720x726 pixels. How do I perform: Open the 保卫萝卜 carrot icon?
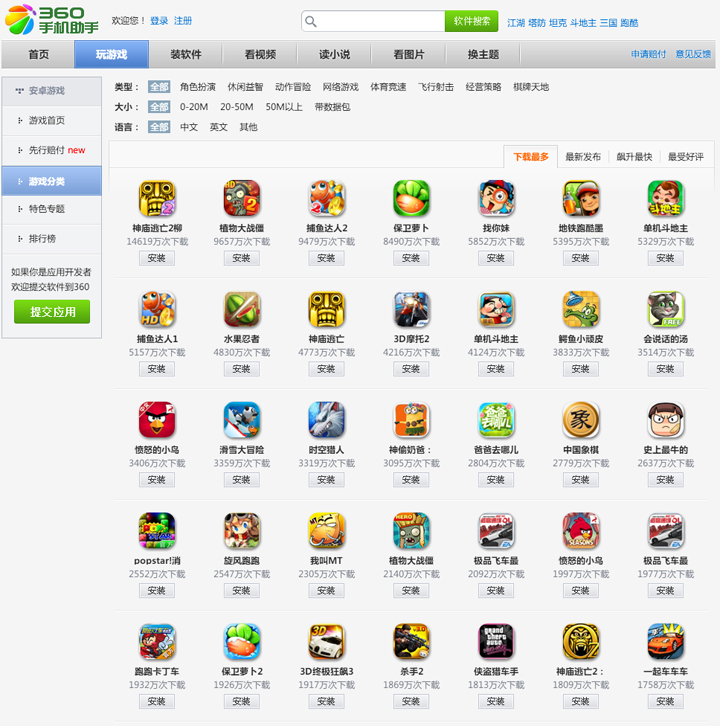[411, 199]
